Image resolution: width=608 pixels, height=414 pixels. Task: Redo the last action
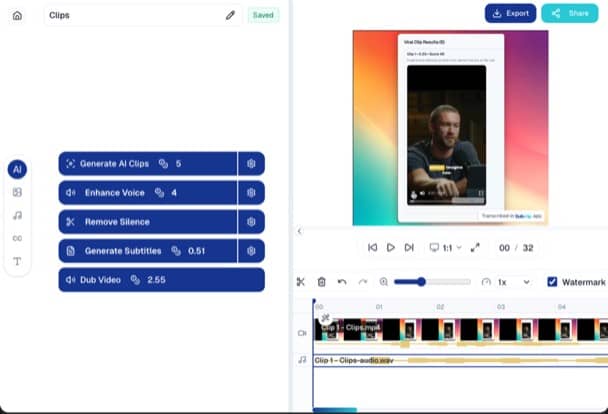pos(363,282)
